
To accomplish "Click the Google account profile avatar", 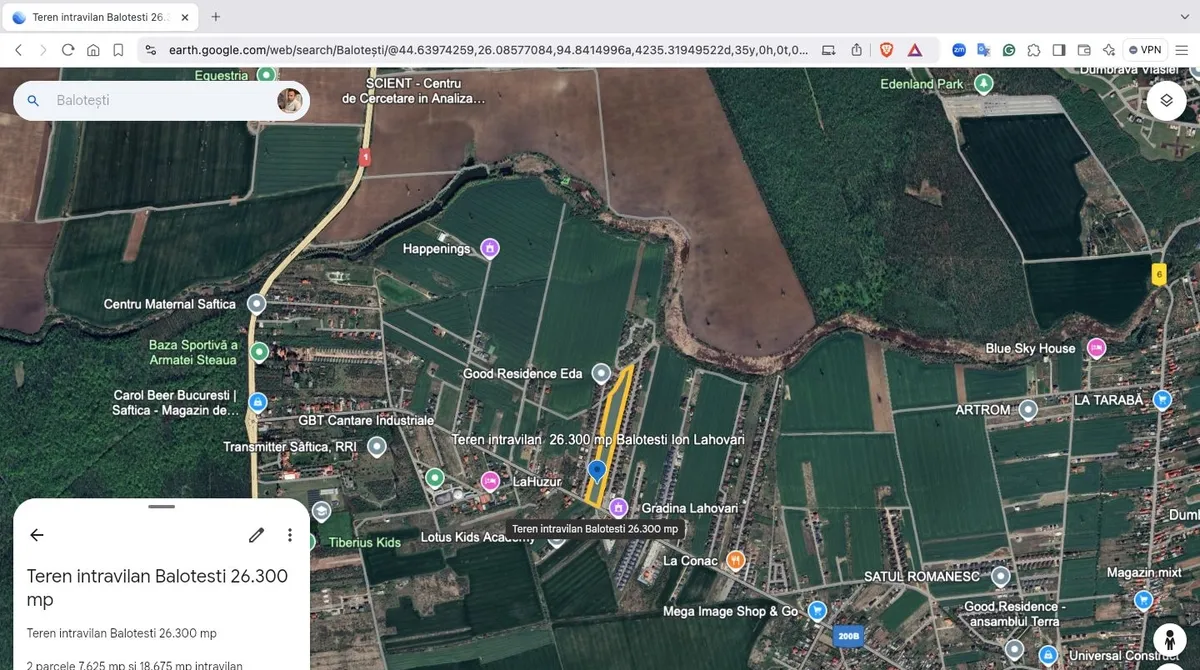I will 289,101.
